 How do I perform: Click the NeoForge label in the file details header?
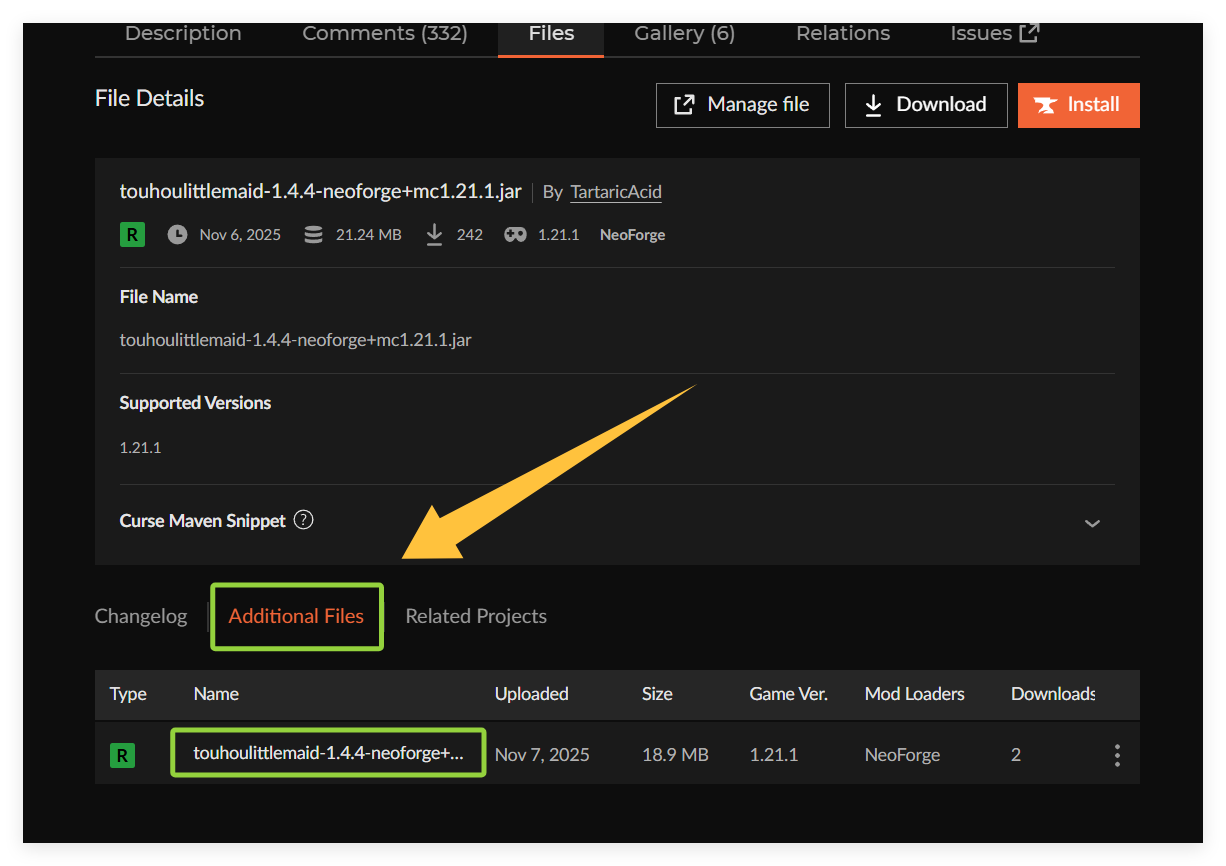pyautogui.click(x=632, y=235)
